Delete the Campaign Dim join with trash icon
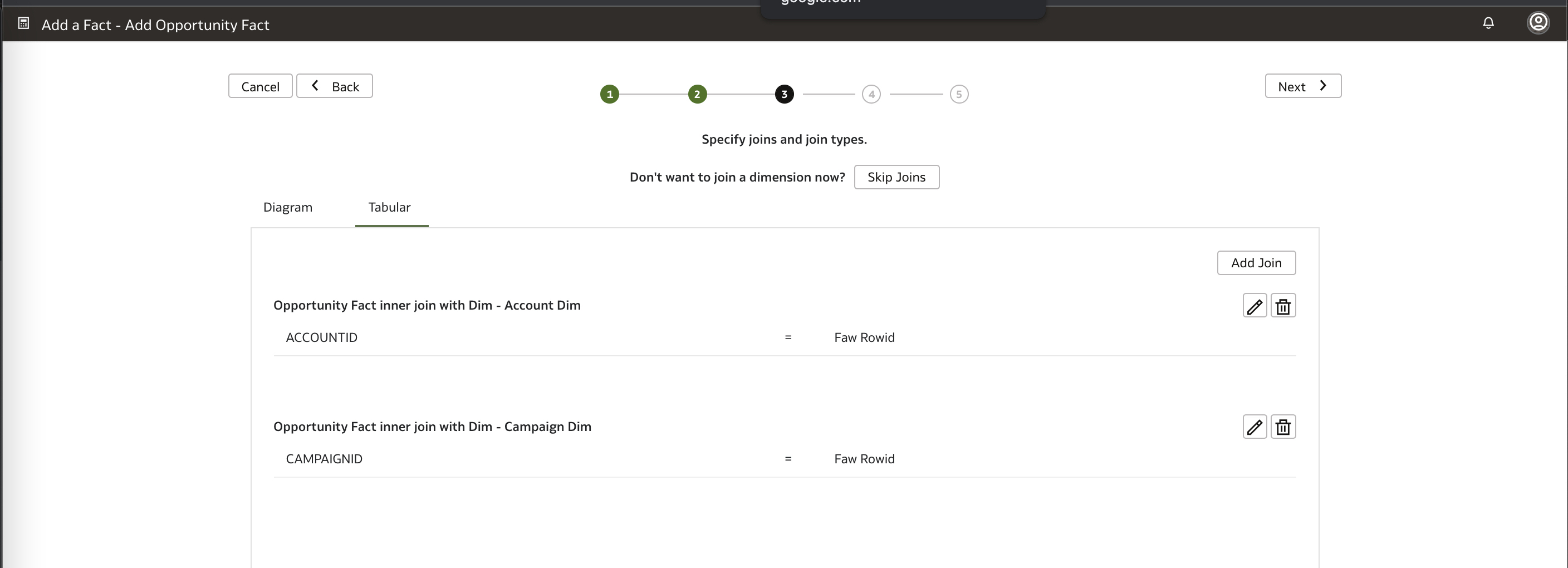 coord(1283,426)
